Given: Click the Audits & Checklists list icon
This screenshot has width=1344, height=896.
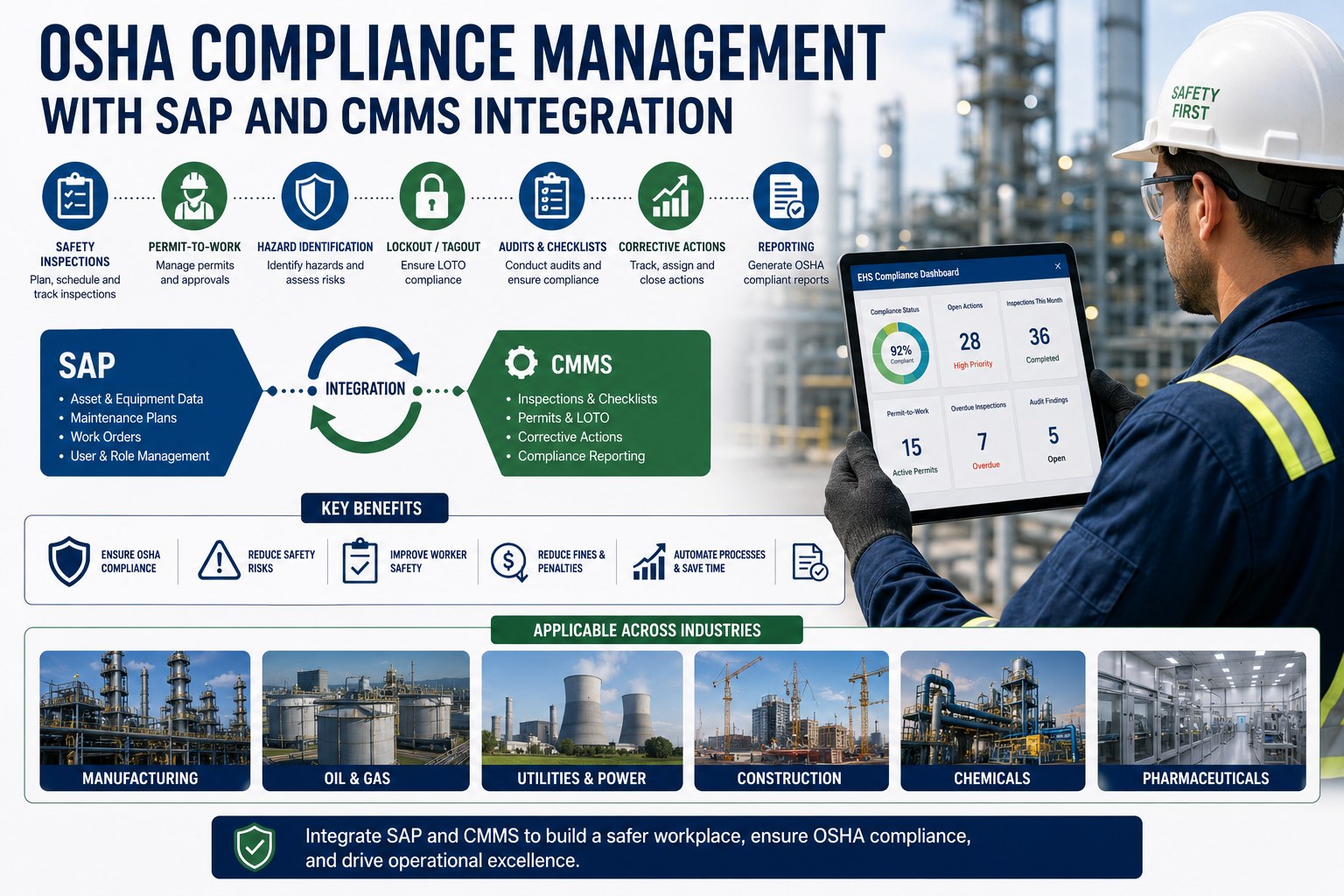Looking at the screenshot, I should [x=551, y=195].
